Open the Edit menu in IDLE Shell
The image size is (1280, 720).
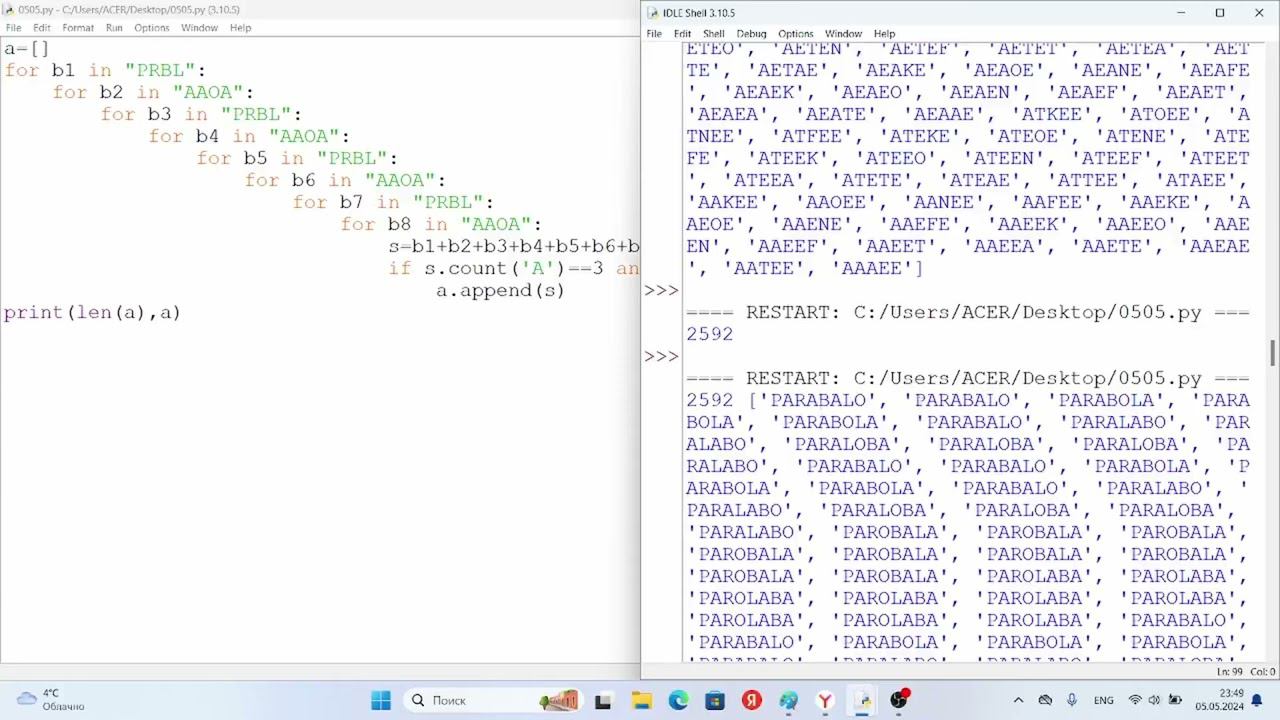click(x=682, y=34)
